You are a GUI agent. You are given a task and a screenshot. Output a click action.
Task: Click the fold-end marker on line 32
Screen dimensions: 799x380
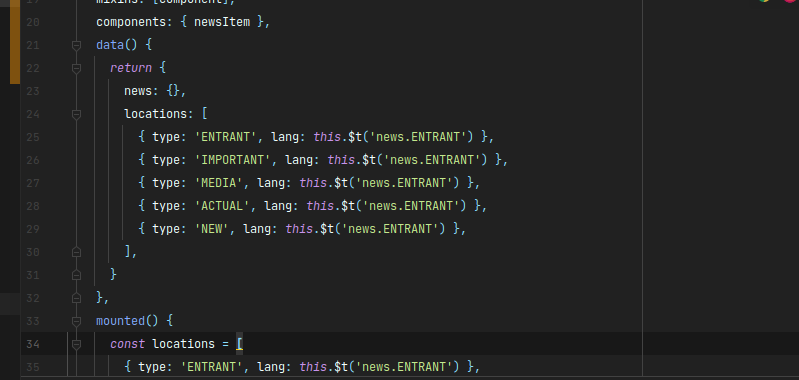pos(76,298)
